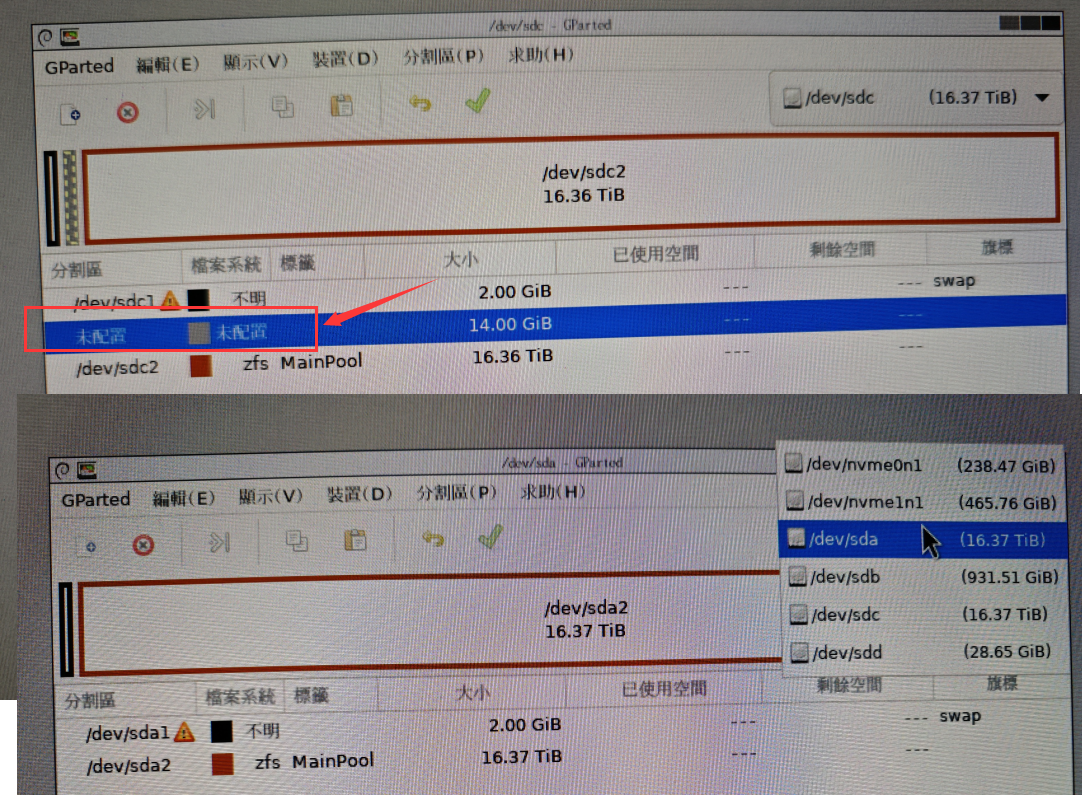This screenshot has height=795, width=1082.
Task: Select /dev/sda2 block in disk graphic
Action: (431, 621)
